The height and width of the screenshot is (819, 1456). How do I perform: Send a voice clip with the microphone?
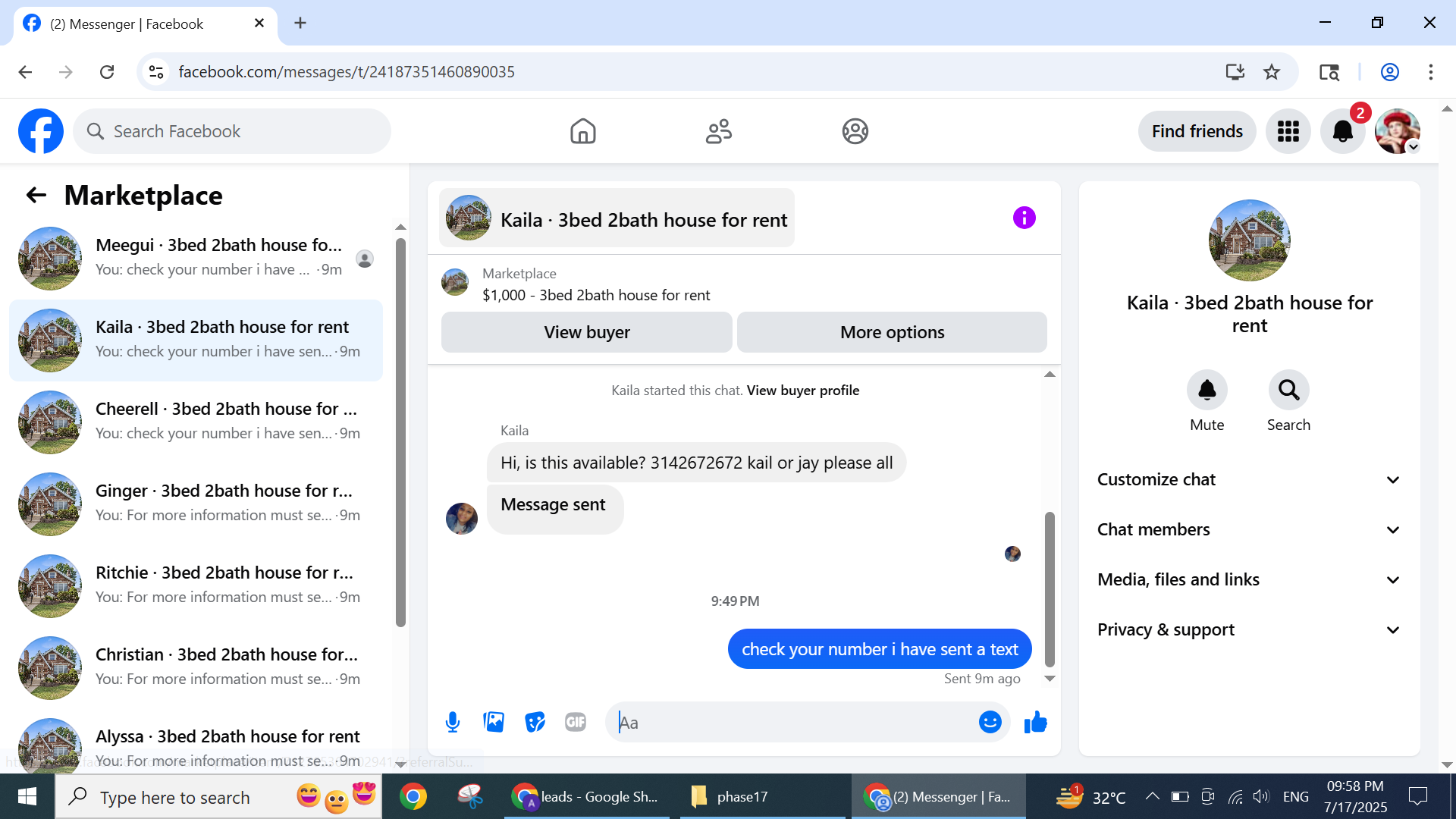point(453,722)
